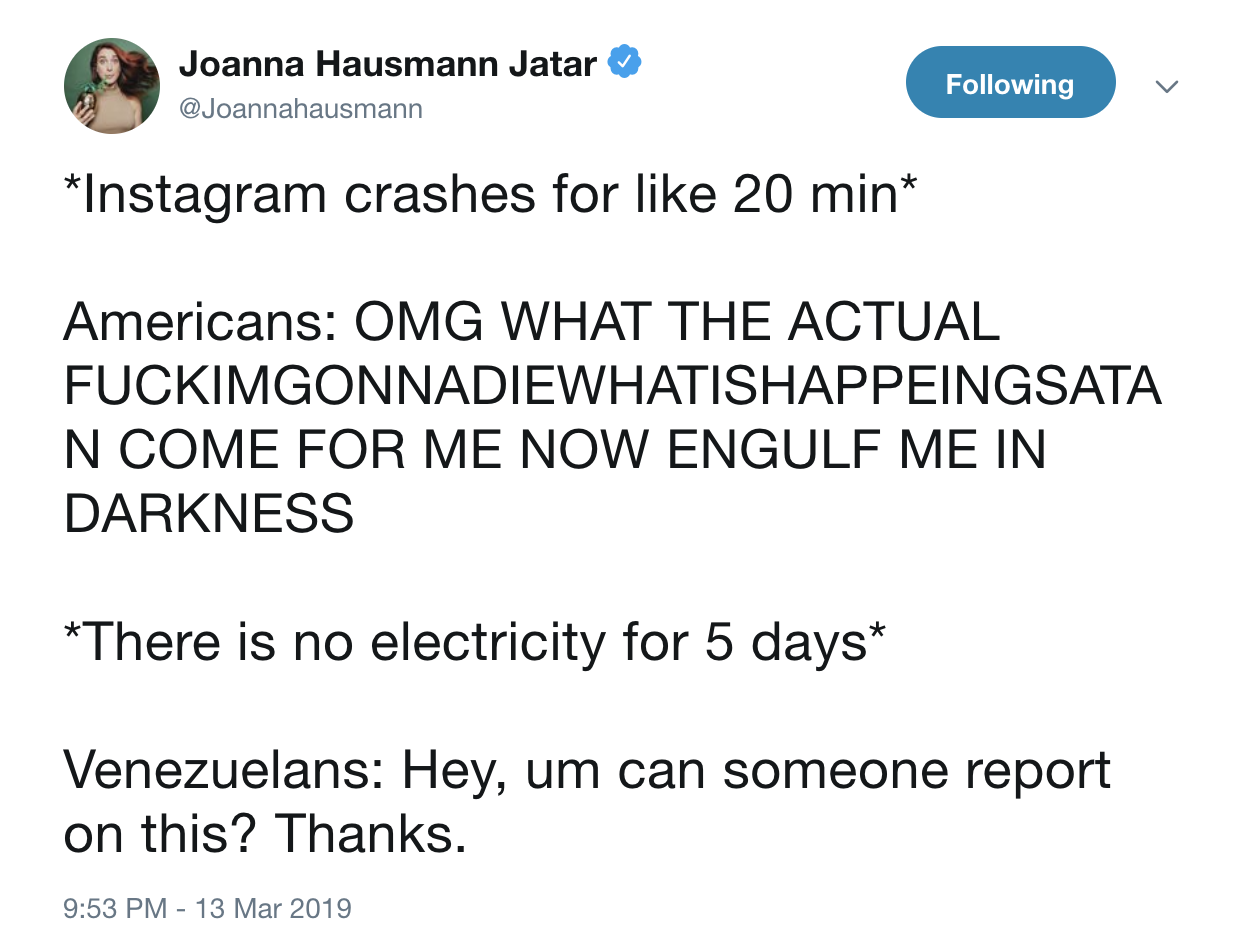Open the tweet via its timestamp link
Viewport: 1236px width, 938px height.
point(208,909)
